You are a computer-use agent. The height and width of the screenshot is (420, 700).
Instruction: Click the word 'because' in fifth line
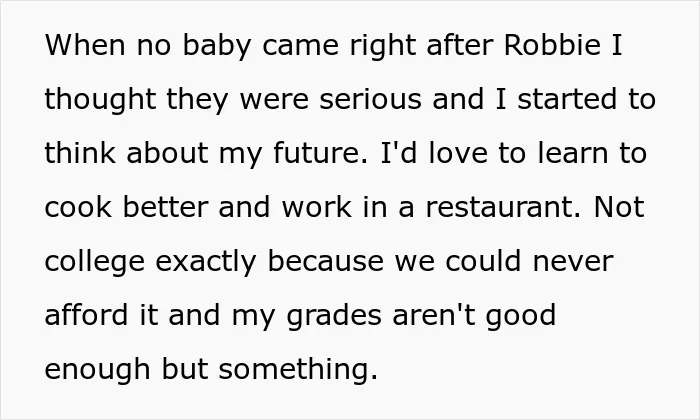[x=325, y=261]
